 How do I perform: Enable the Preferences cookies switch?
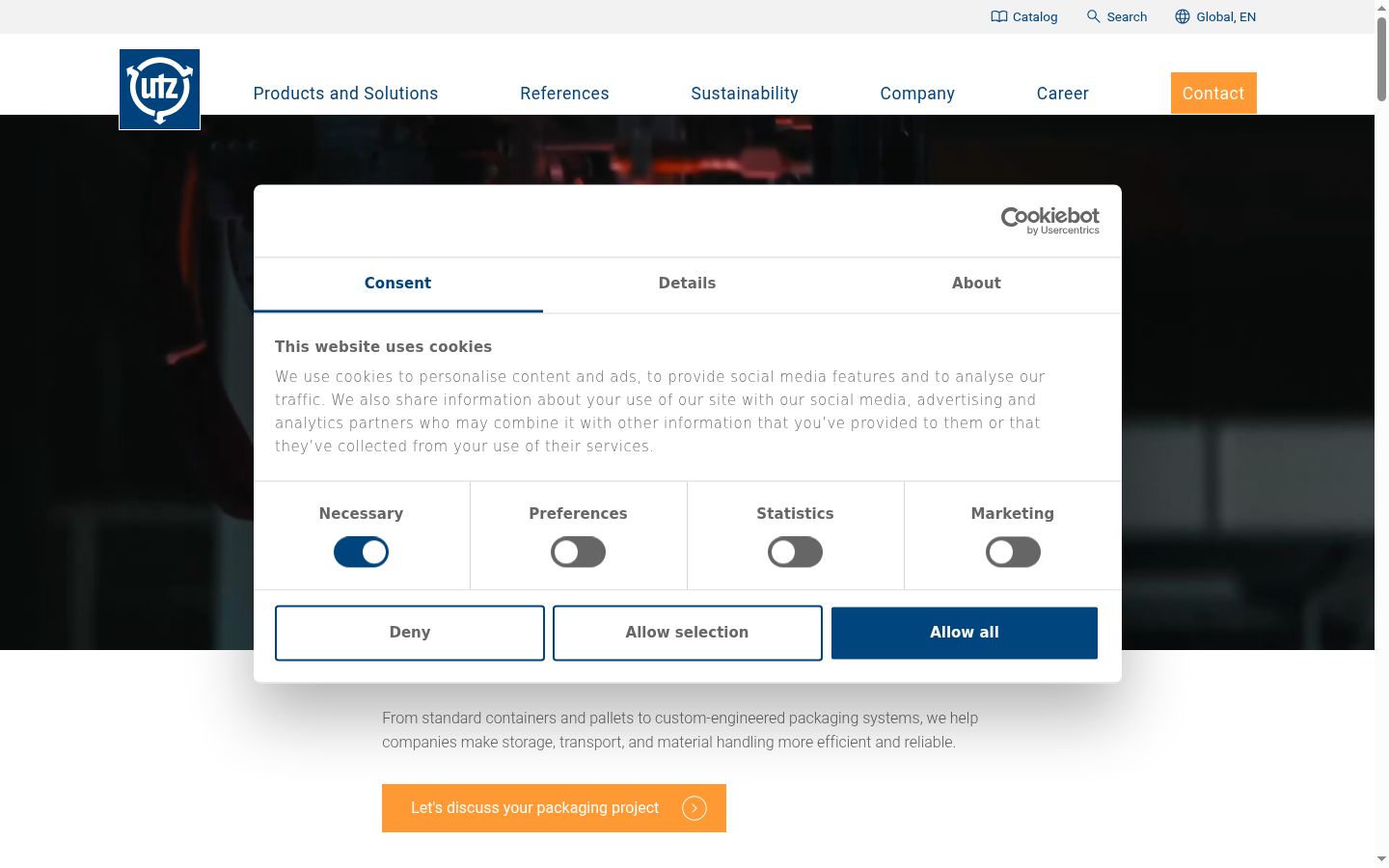(x=578, y=552)
